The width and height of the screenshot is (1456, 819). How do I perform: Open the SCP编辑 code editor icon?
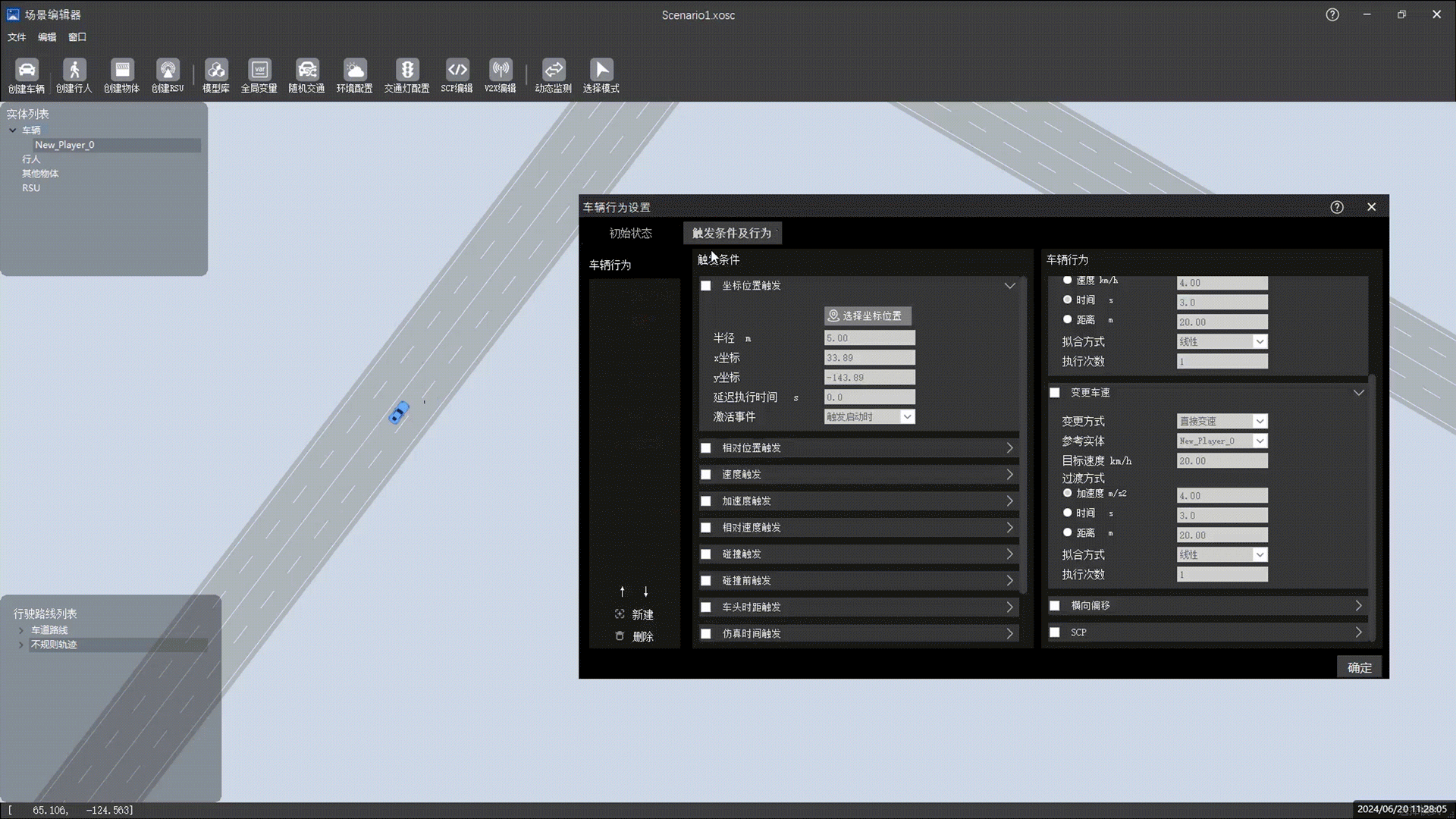pos(457,71)
